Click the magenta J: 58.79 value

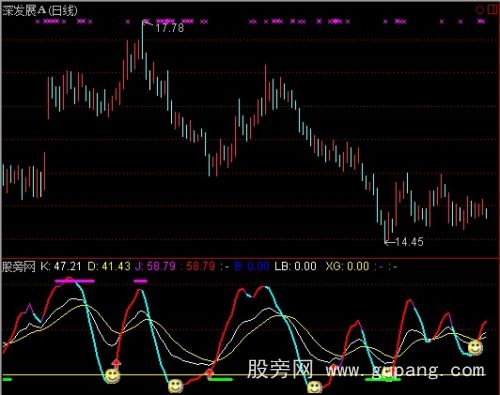pyautogui.click(x=155, y=266)
